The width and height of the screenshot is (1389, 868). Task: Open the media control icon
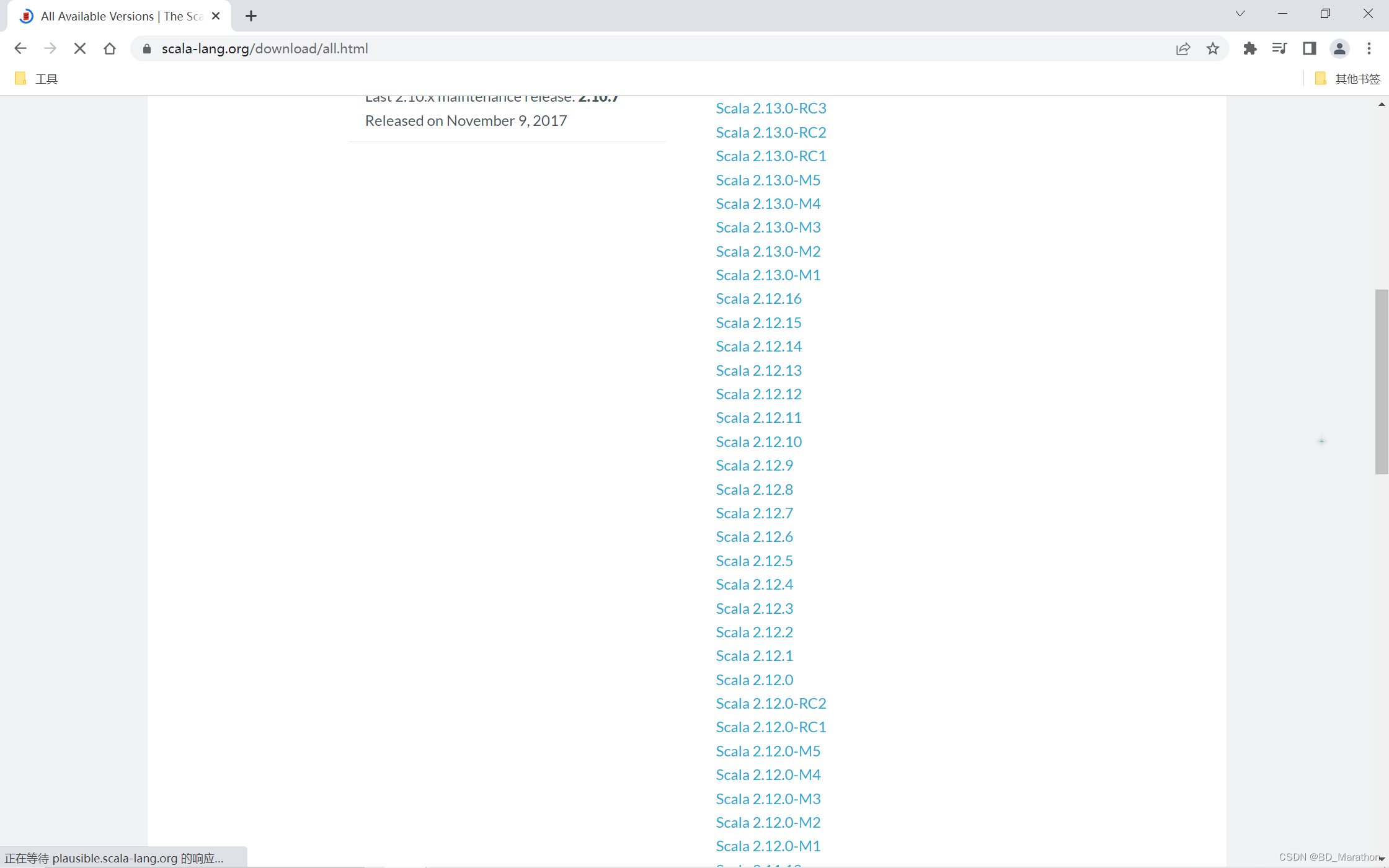click(1279, 48)
